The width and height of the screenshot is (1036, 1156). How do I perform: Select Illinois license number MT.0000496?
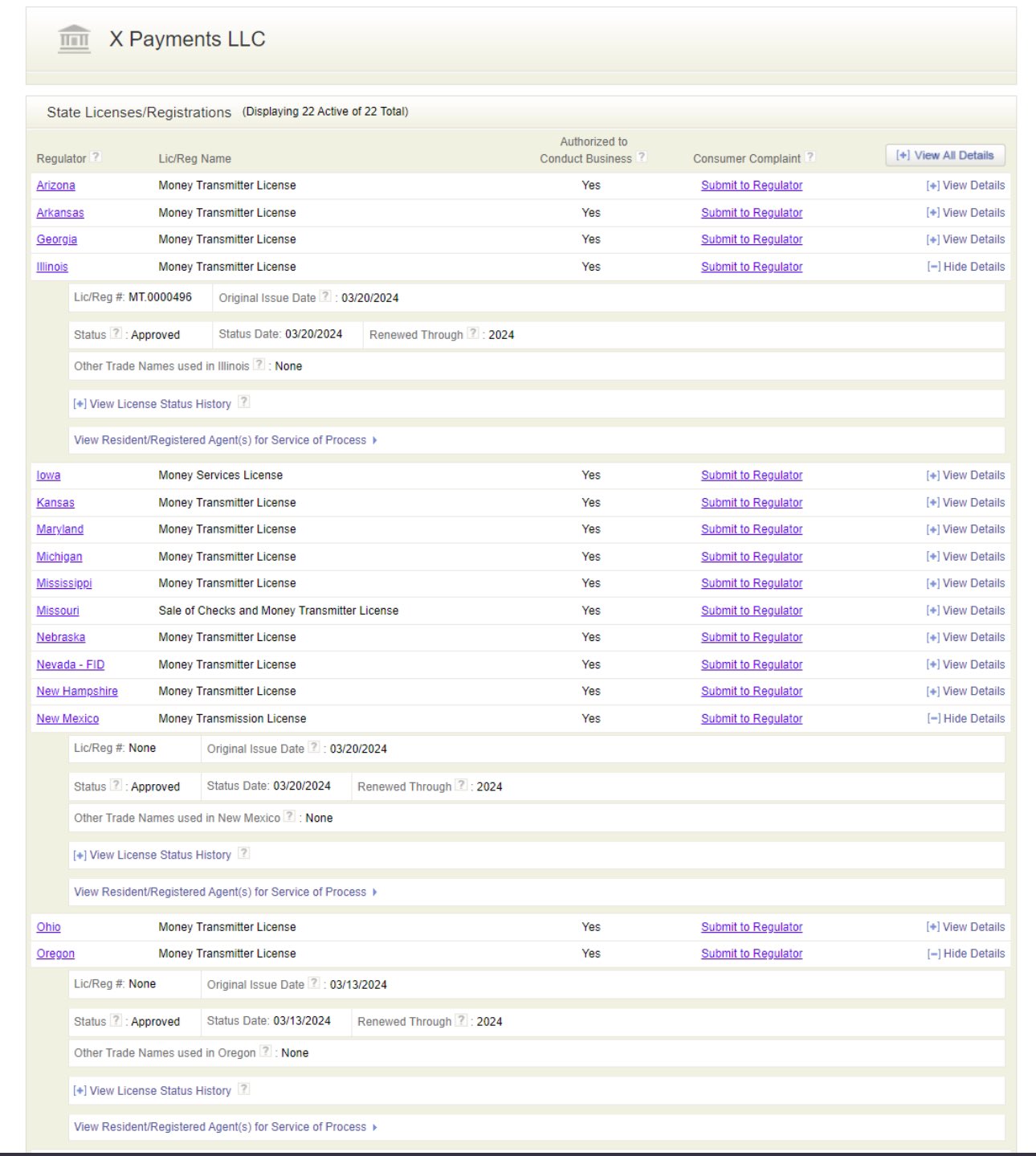[160, 297]
